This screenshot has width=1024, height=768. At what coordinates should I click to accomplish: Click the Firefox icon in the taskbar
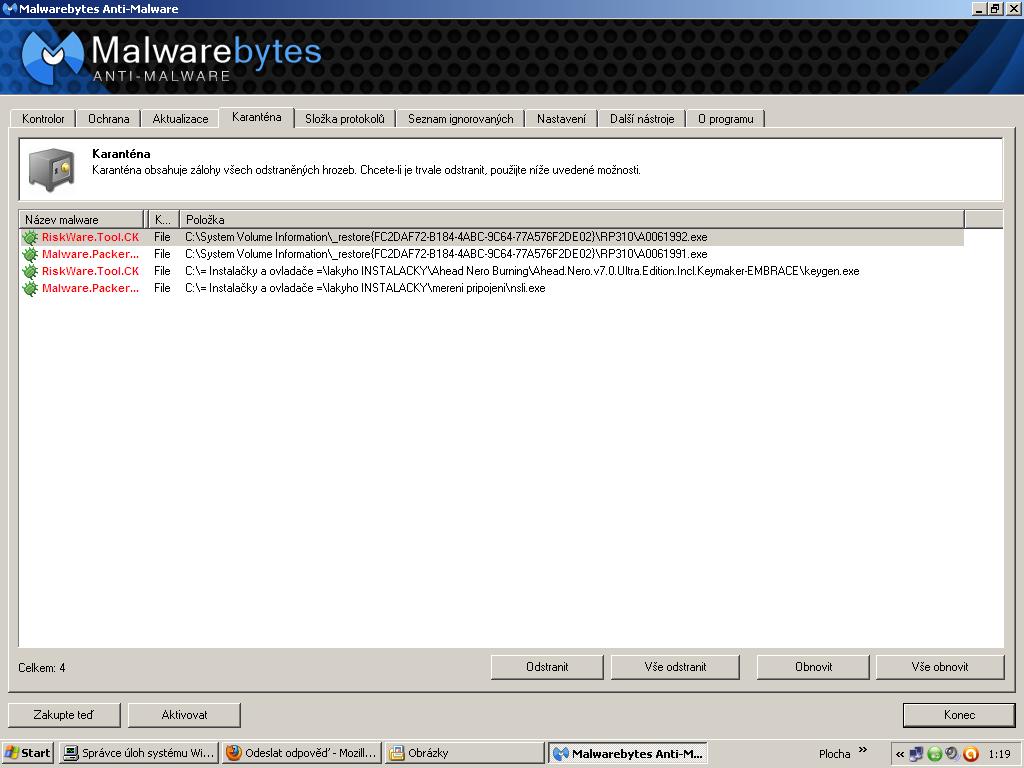point(234,753)
